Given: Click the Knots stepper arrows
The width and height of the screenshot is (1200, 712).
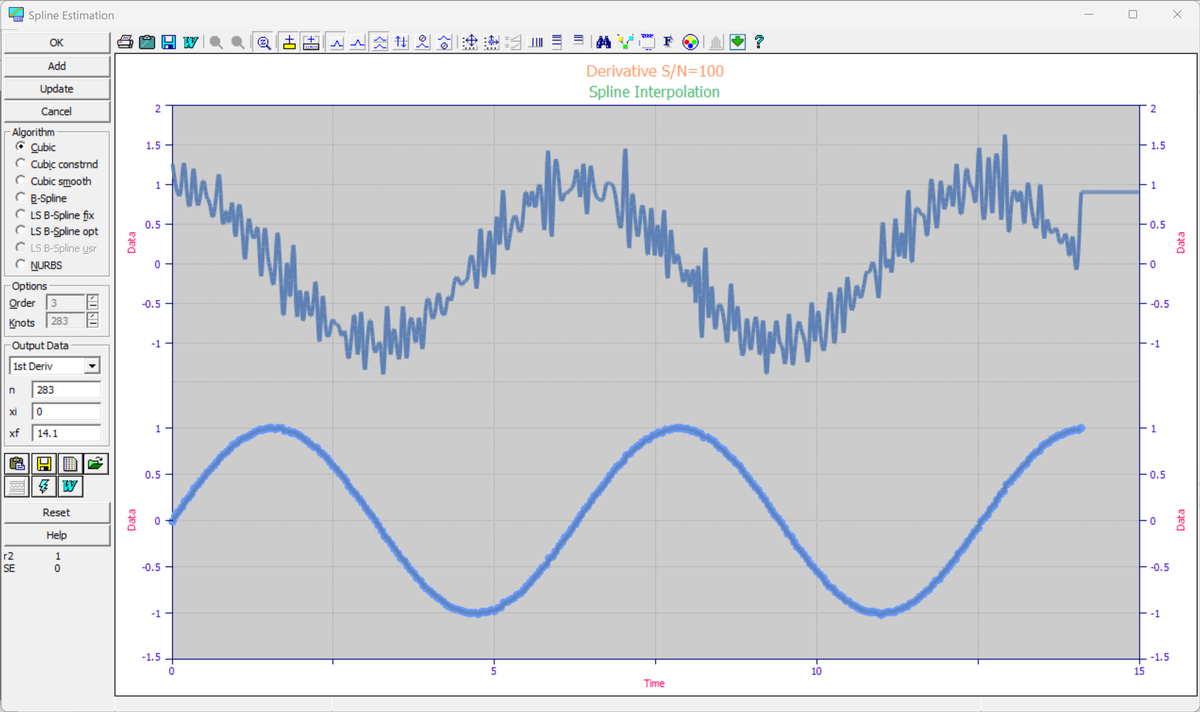Looking at the screenshot, I should (93, 320).
